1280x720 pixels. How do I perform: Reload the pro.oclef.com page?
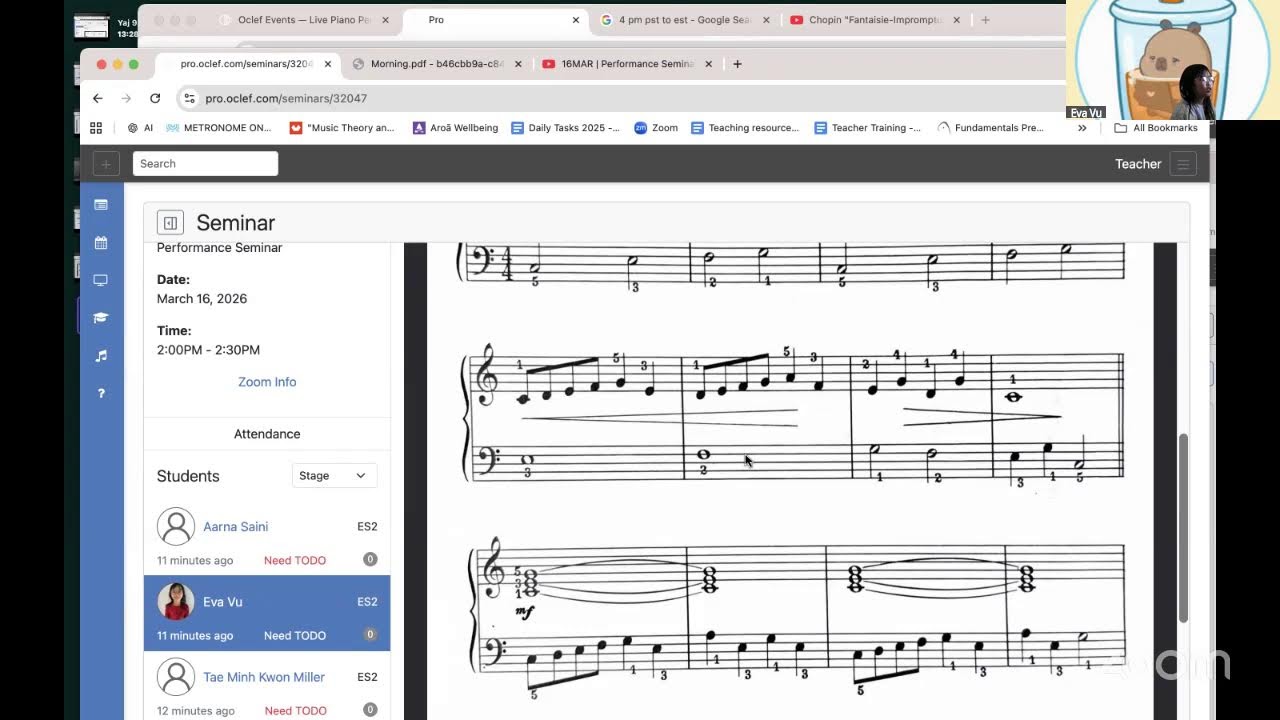[155, 98]
